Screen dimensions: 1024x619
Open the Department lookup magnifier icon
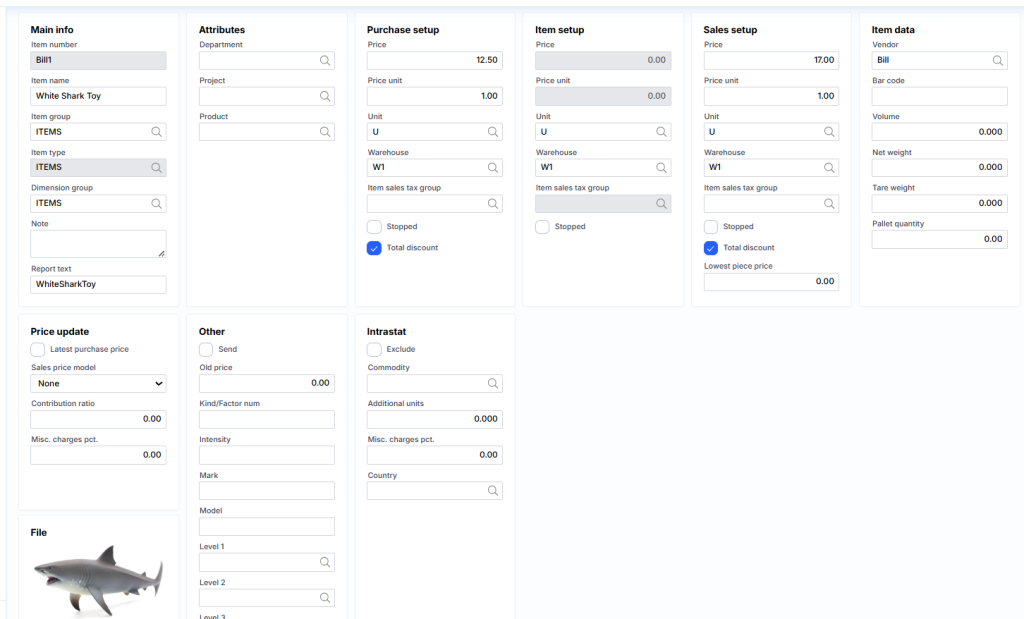click(325, 61)
